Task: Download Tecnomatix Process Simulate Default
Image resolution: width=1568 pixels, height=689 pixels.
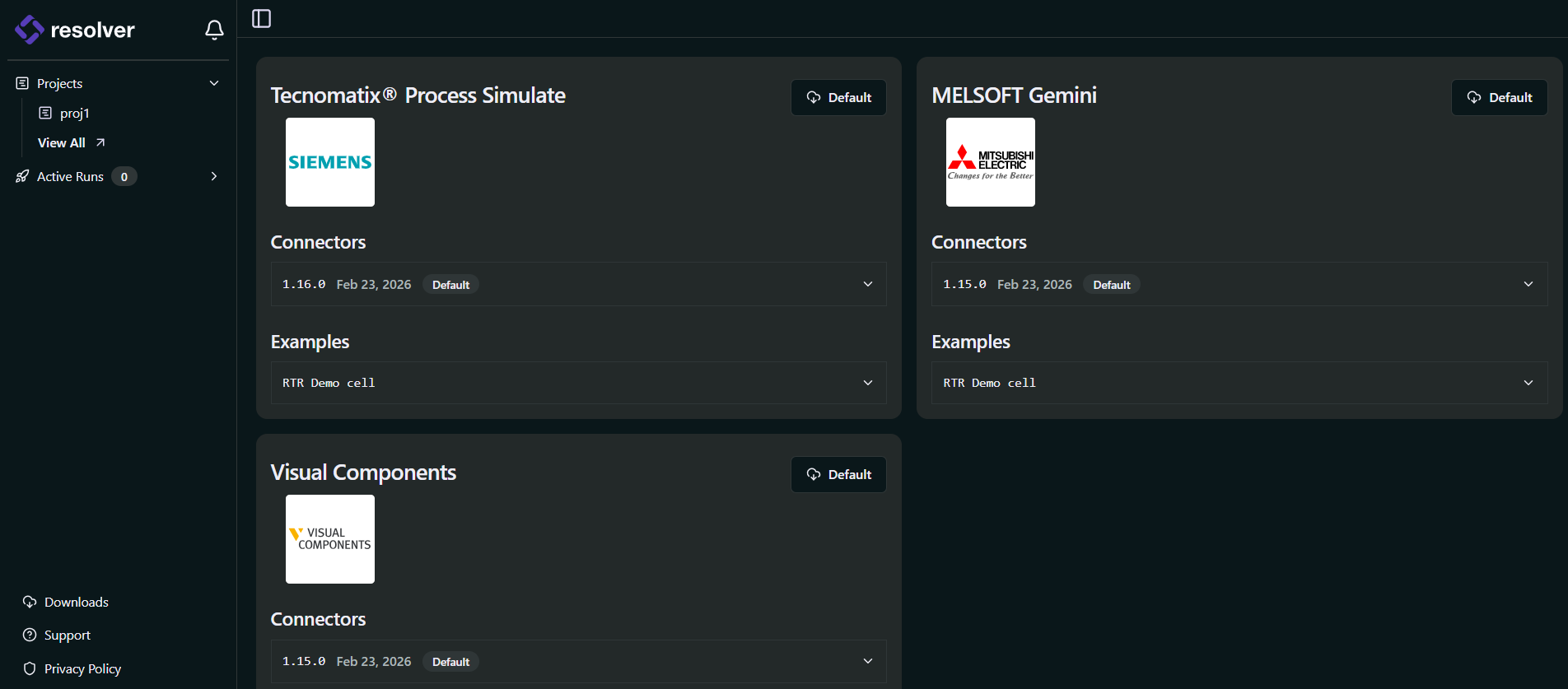Action: tap(838, 97)
